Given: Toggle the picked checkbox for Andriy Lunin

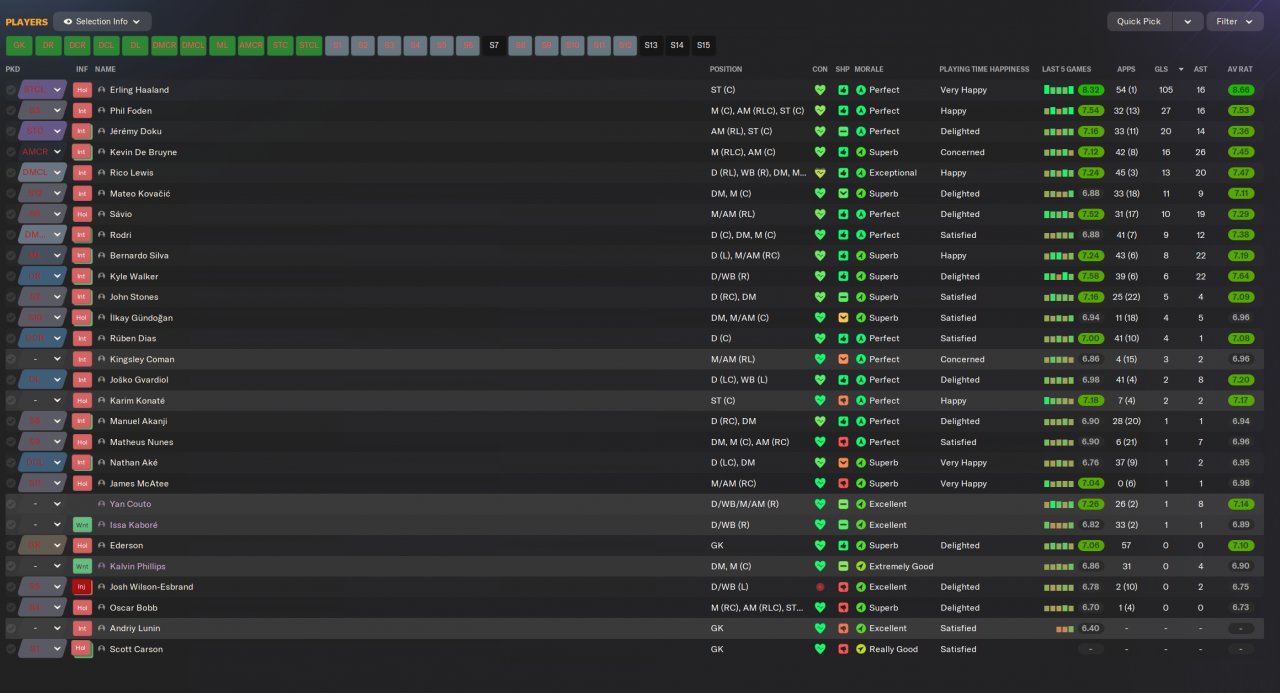Looking at the screenshot, I should [x=11, y=628].
